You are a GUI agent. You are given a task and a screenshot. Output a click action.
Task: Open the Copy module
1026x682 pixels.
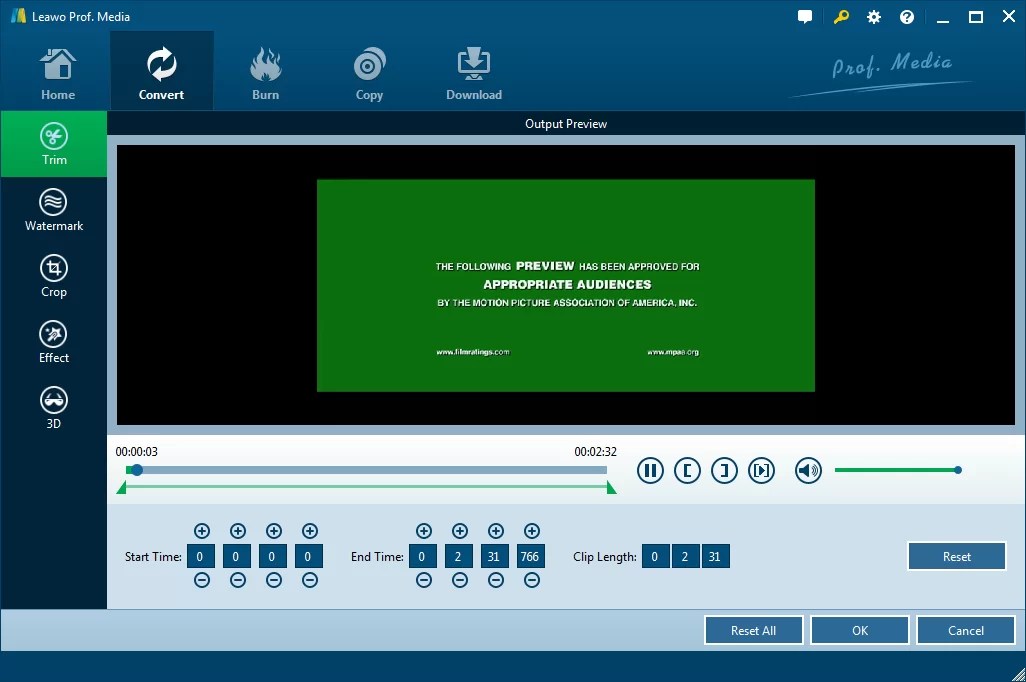(x=369, y=75)
